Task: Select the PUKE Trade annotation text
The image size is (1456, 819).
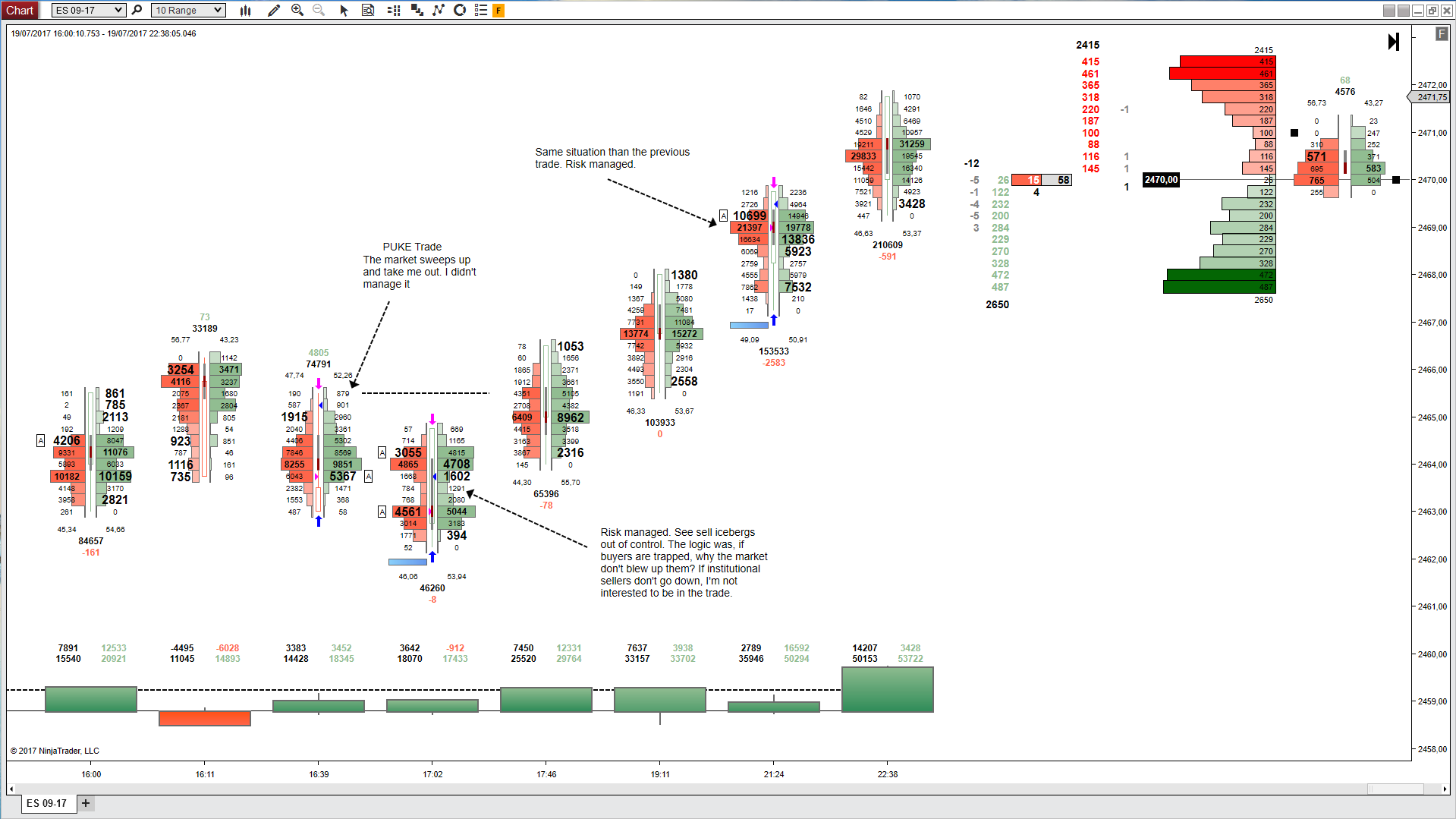Action: [419, 265]
